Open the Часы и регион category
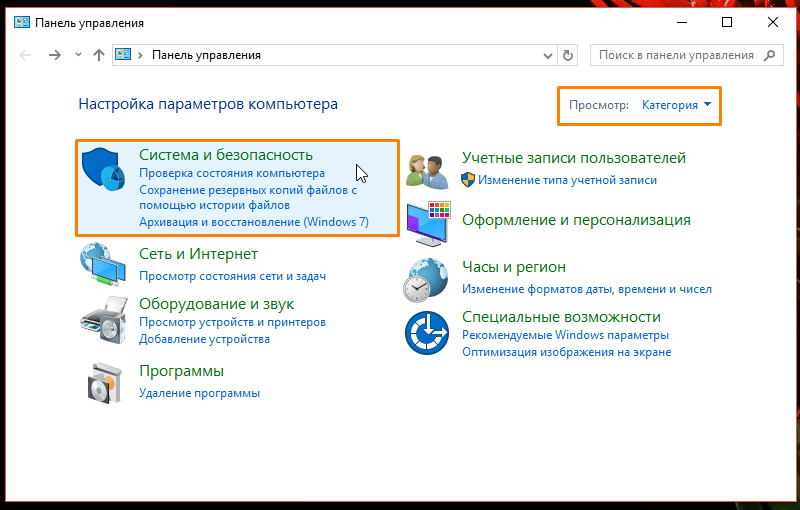800x510 pixels. coord(513,267)
